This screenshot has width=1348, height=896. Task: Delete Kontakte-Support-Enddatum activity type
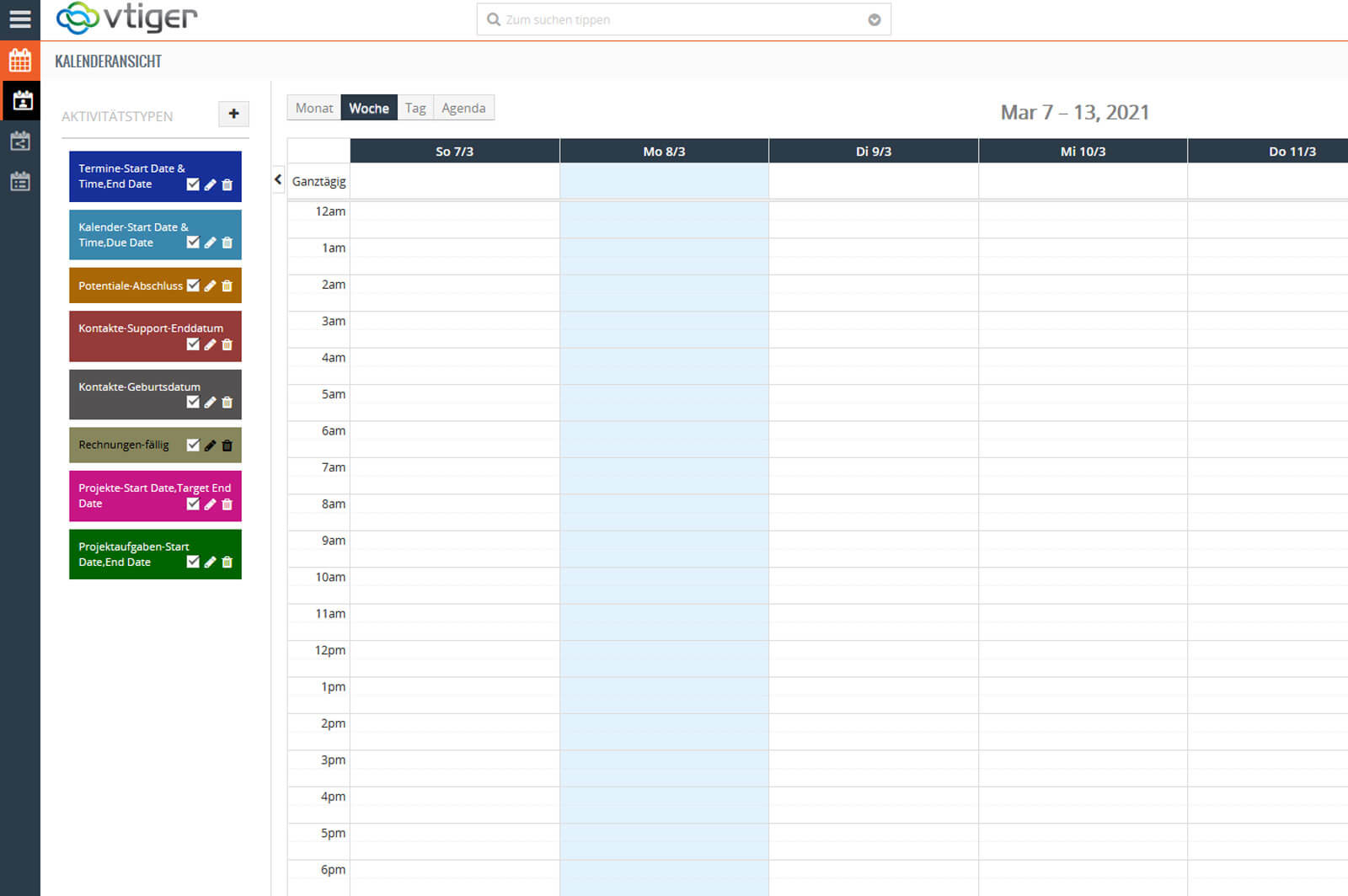[227, 344]
